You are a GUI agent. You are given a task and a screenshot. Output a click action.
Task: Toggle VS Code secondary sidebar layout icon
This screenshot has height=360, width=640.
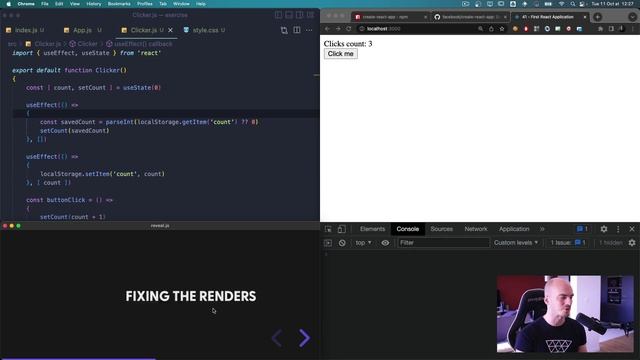tap(300, 15)
